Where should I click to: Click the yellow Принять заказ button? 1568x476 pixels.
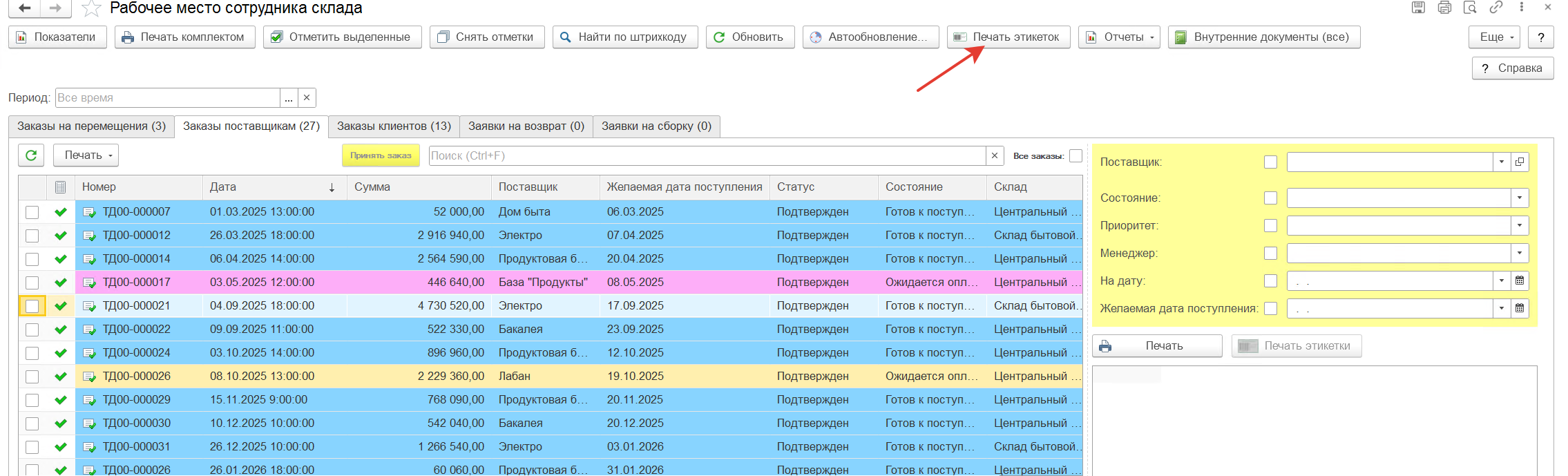[381, 155]
